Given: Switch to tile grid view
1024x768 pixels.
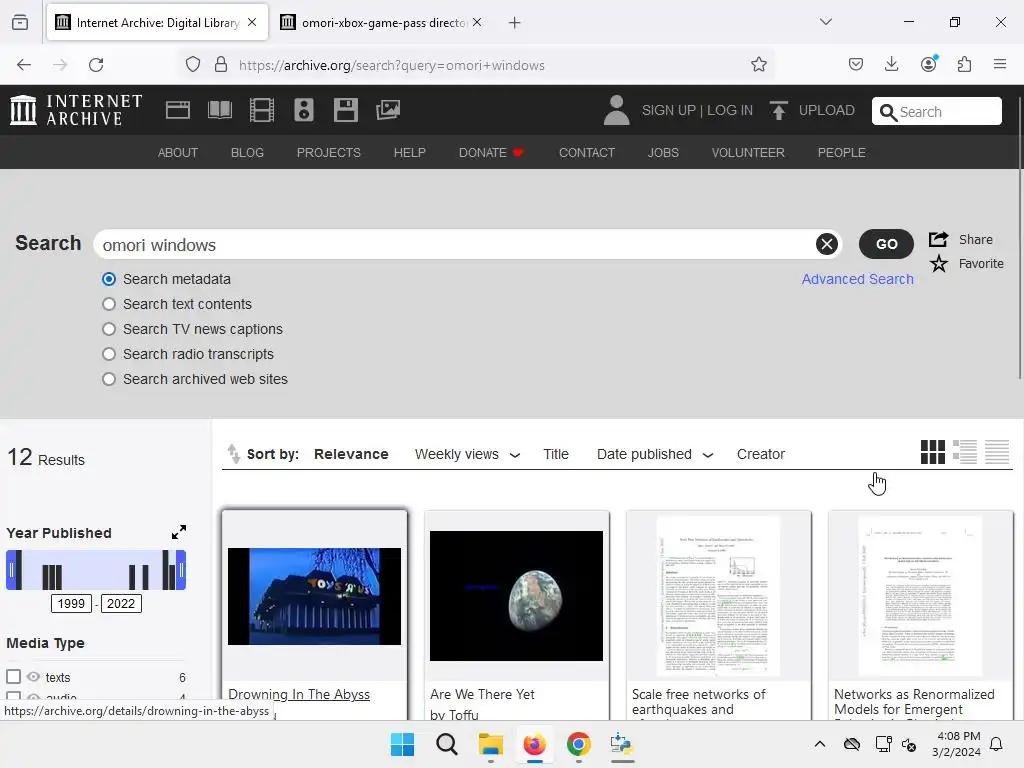Looking at the screenshot, I should (x=933, y=452).
